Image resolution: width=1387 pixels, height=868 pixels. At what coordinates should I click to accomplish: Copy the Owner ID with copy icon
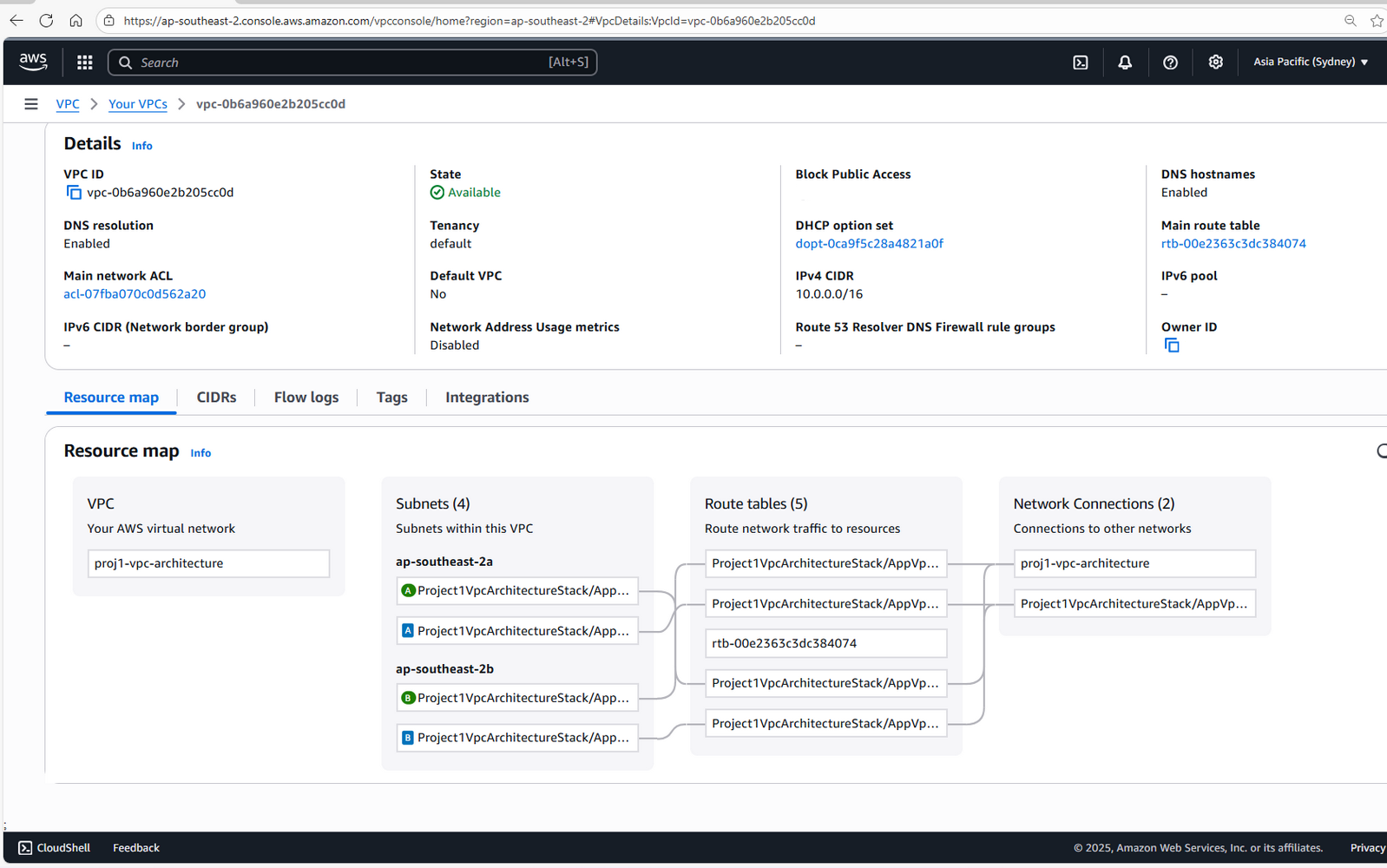pos(1172,345)
